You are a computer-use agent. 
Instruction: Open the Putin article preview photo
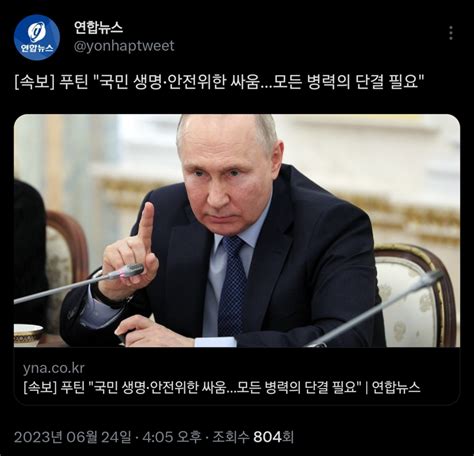(237, 231)
